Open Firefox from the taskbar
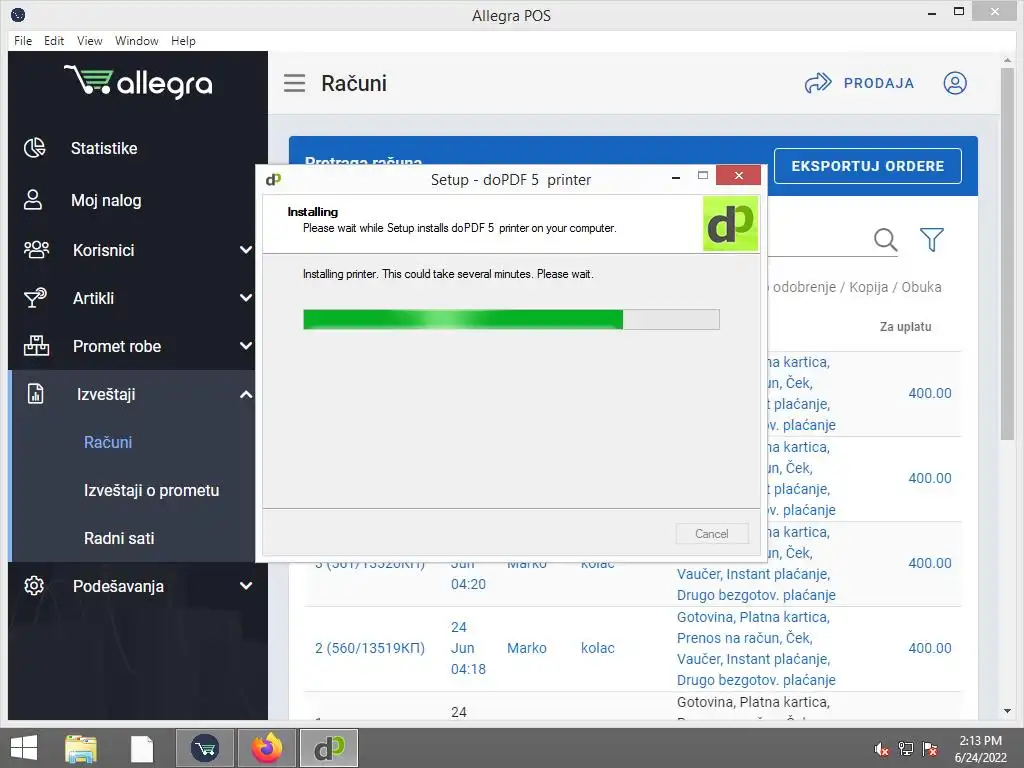 (x=267, y=748)
